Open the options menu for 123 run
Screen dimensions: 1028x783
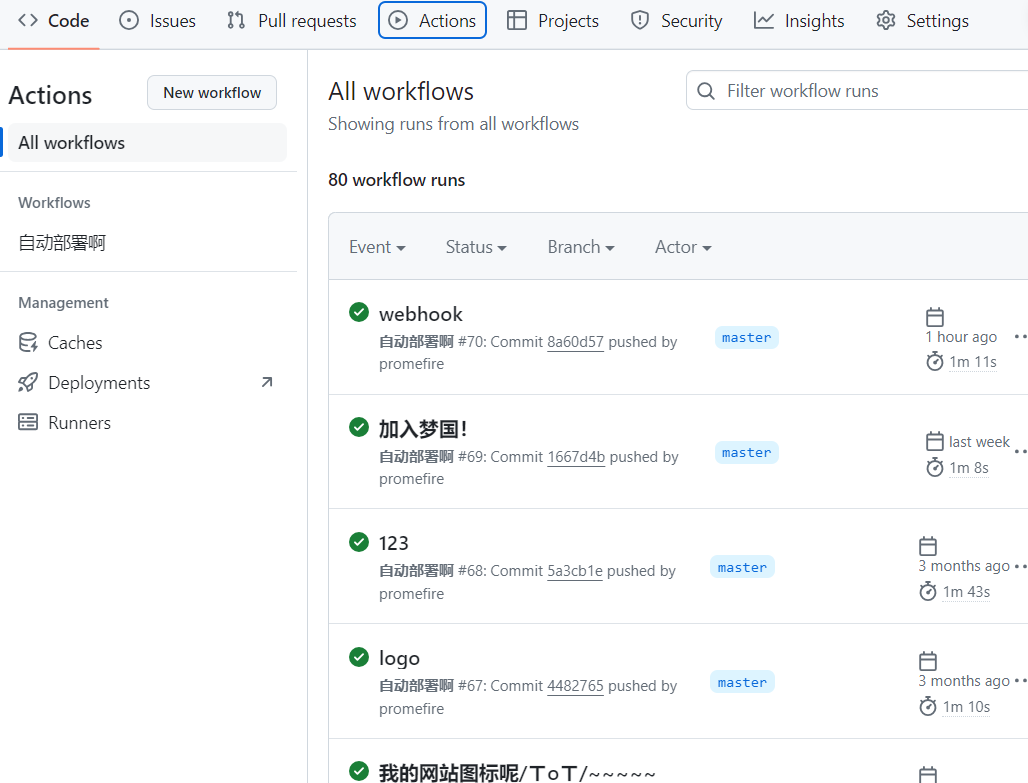point(1021,566)
